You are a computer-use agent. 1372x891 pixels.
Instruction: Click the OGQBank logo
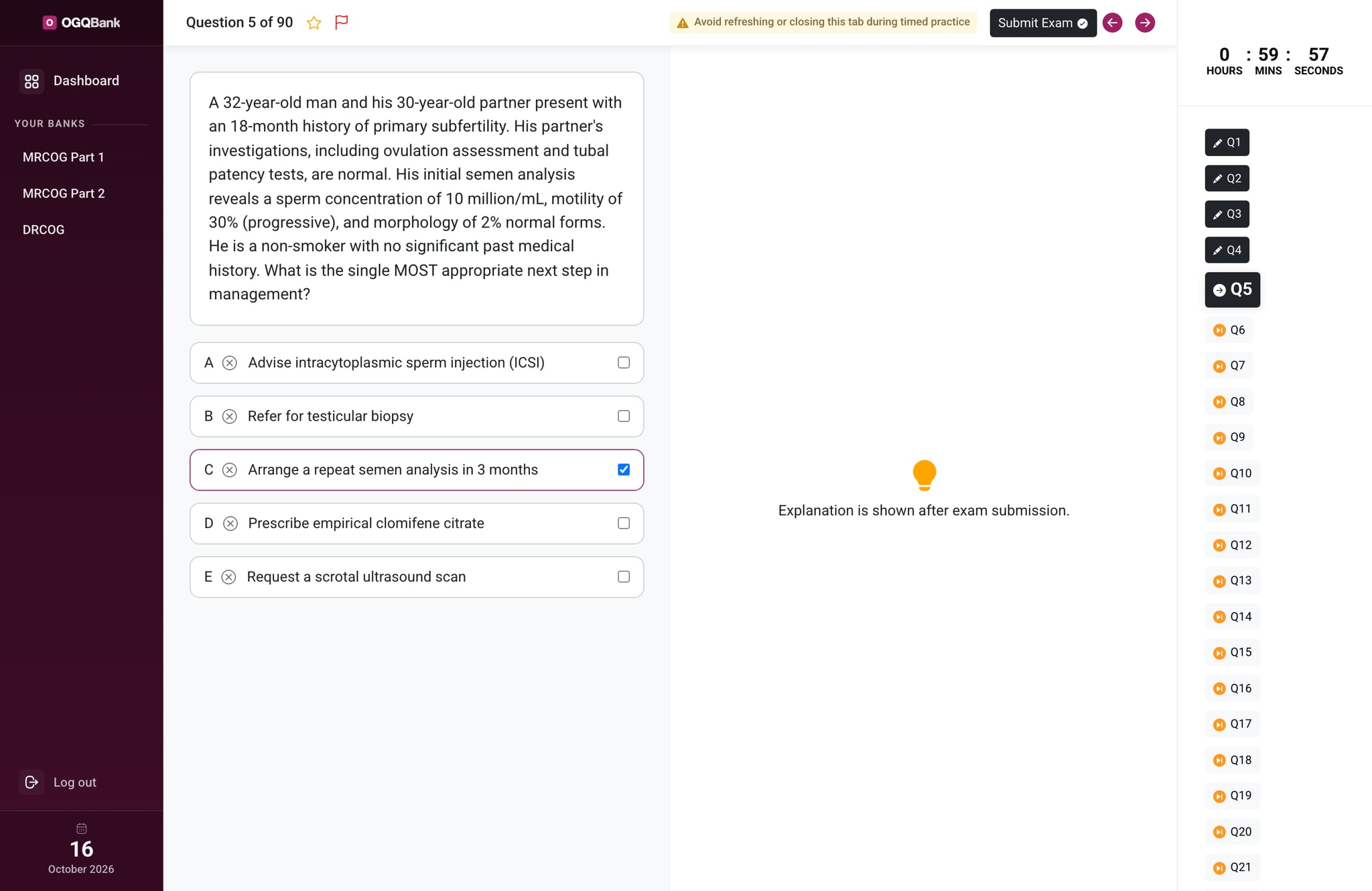pyautogui.click(x=81, y=23)
